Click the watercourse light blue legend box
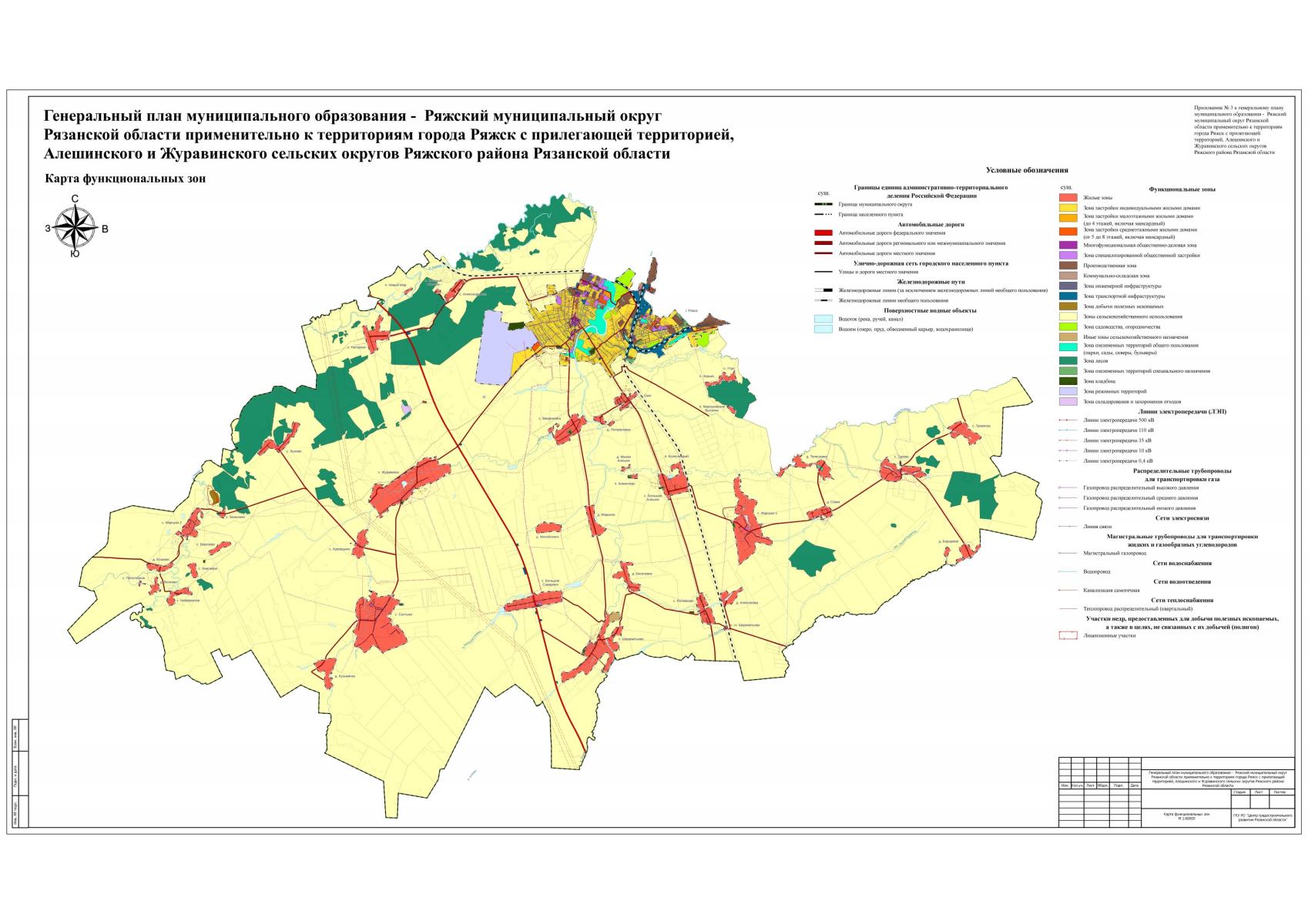 tap(823, 319)
